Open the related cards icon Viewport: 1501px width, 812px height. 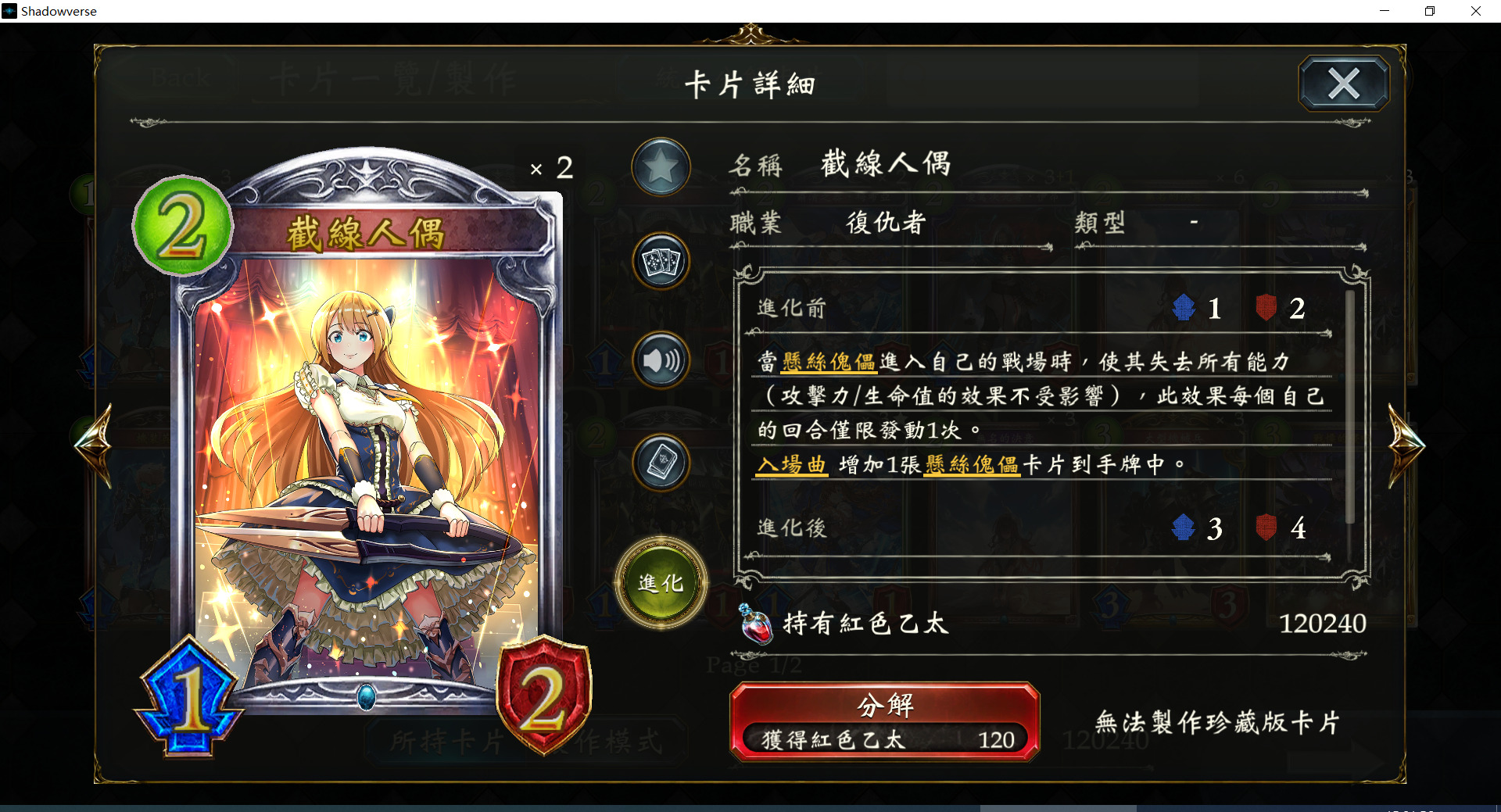[x=661, y=261]
